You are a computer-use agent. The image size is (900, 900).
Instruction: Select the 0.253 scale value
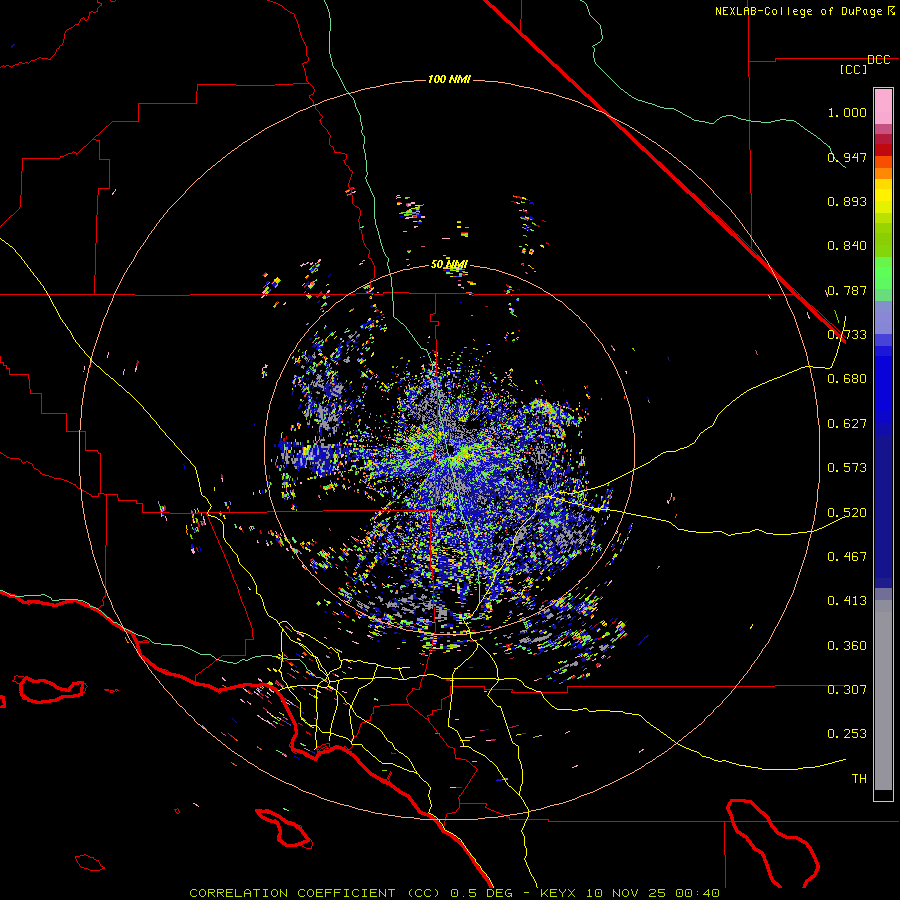pyautogui.click(x=847, y=734)
